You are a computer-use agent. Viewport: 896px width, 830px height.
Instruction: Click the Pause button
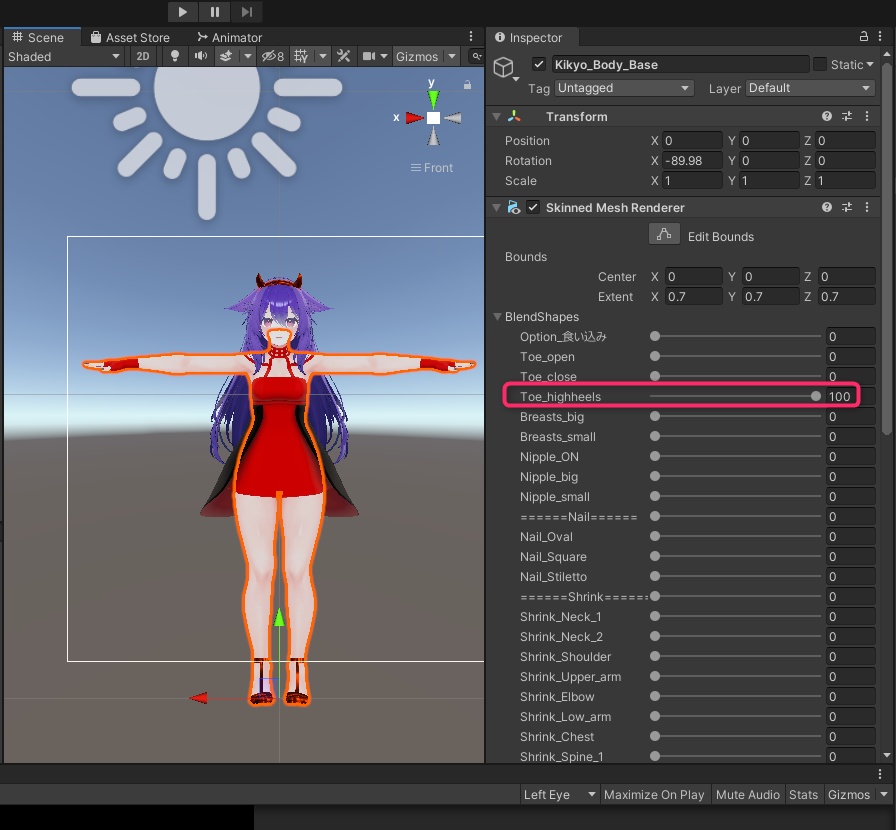(215, 11)
